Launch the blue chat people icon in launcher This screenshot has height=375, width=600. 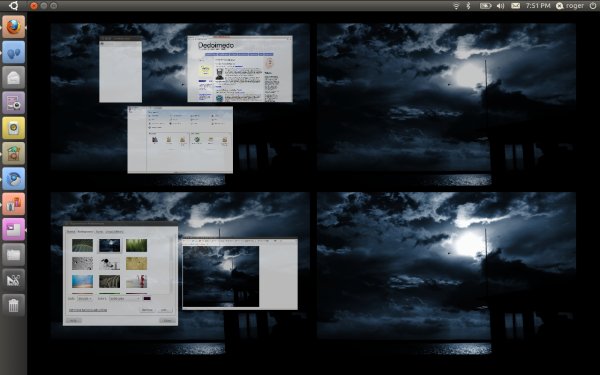[13, 52]
